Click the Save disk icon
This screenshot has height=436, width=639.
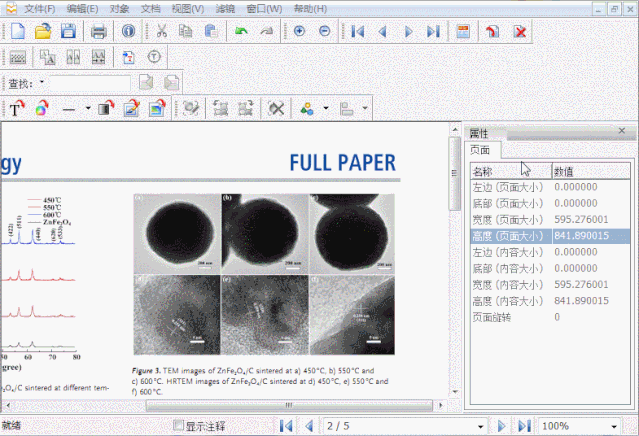coord(68,31)
